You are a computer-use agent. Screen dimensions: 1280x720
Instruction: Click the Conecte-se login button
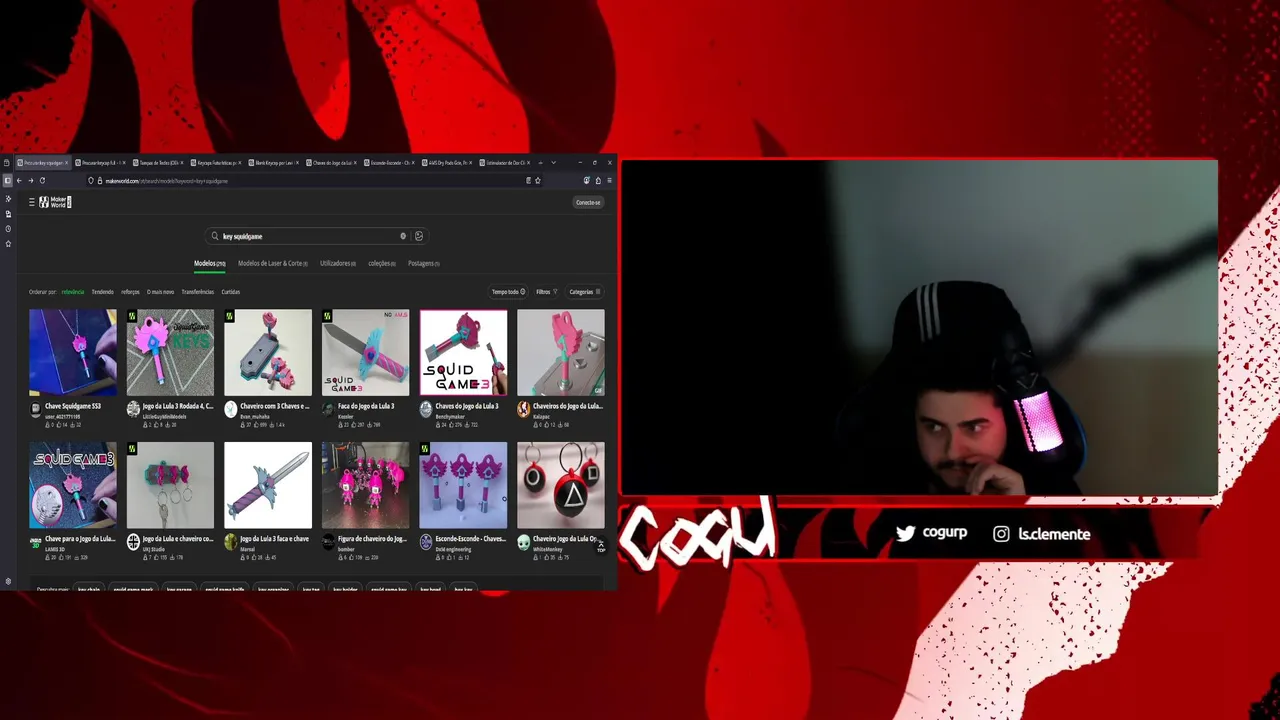(588, 203)
